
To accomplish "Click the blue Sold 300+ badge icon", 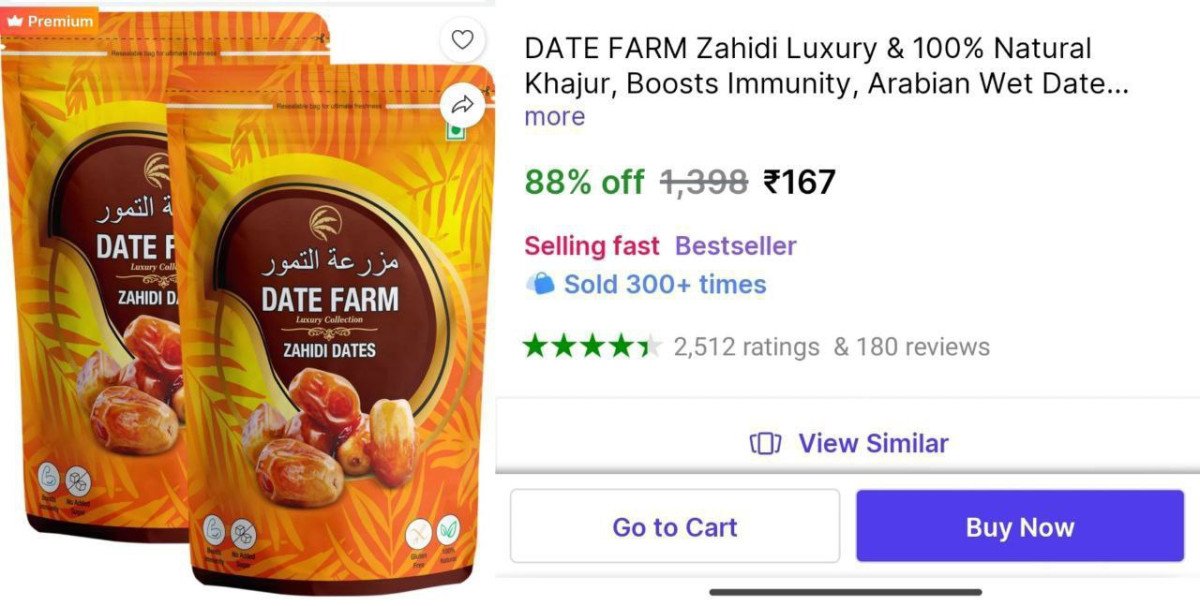I will (540, 285).
